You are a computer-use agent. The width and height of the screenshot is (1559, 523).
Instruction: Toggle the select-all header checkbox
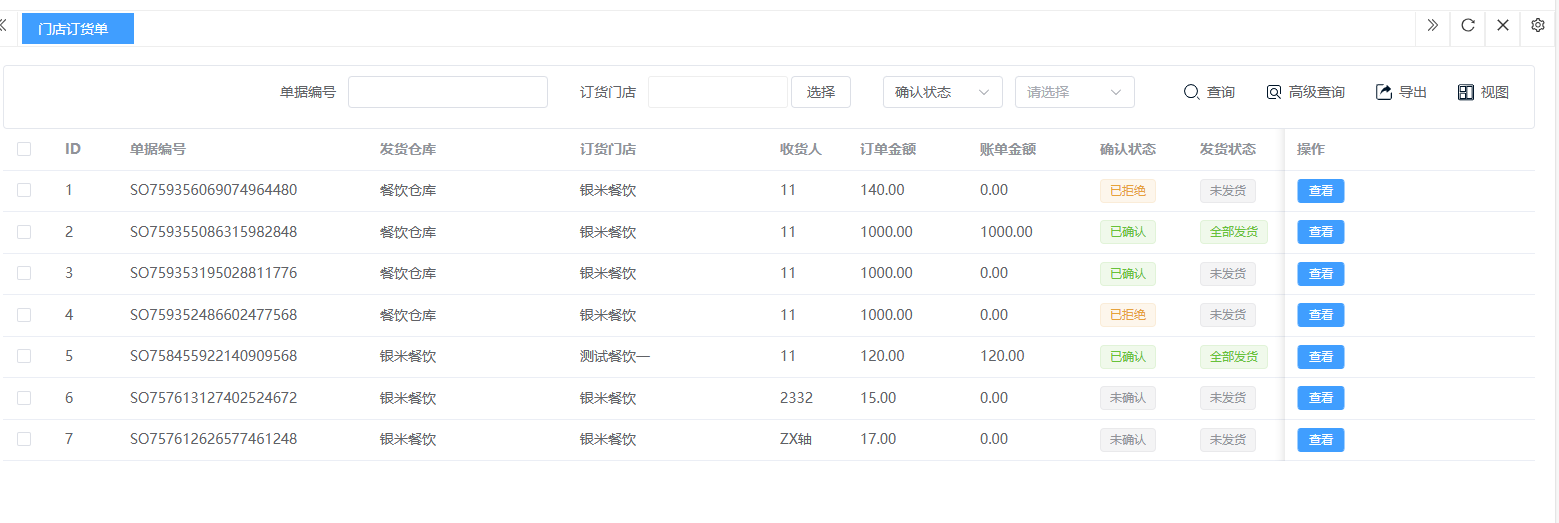tap(24, 149)
